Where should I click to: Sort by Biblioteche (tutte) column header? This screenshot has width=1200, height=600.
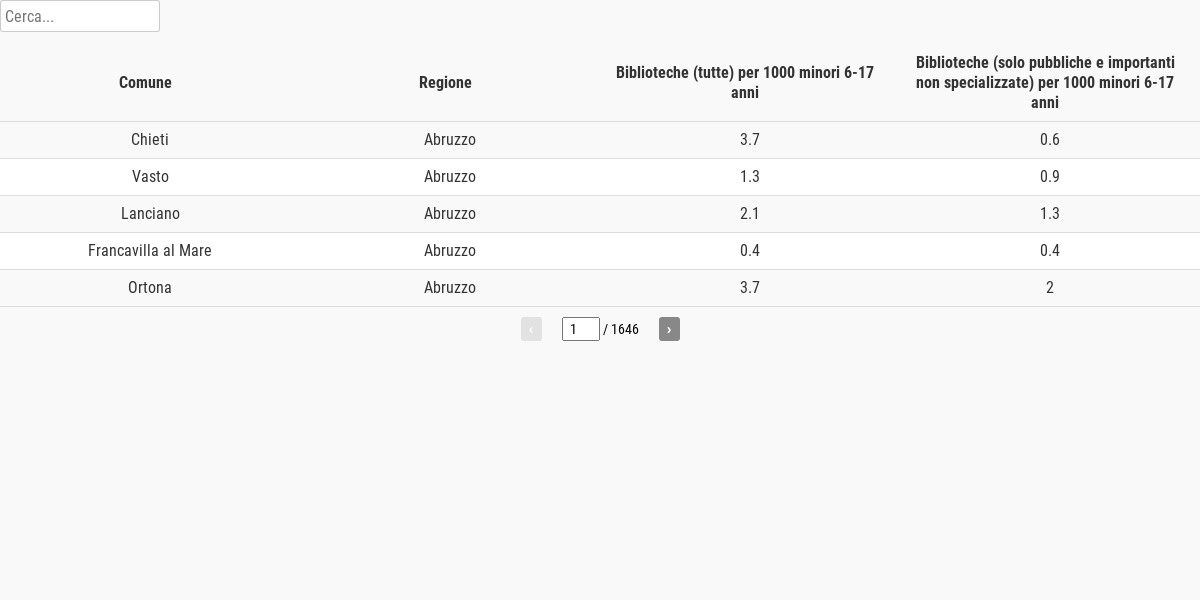[x=745, y=83]
